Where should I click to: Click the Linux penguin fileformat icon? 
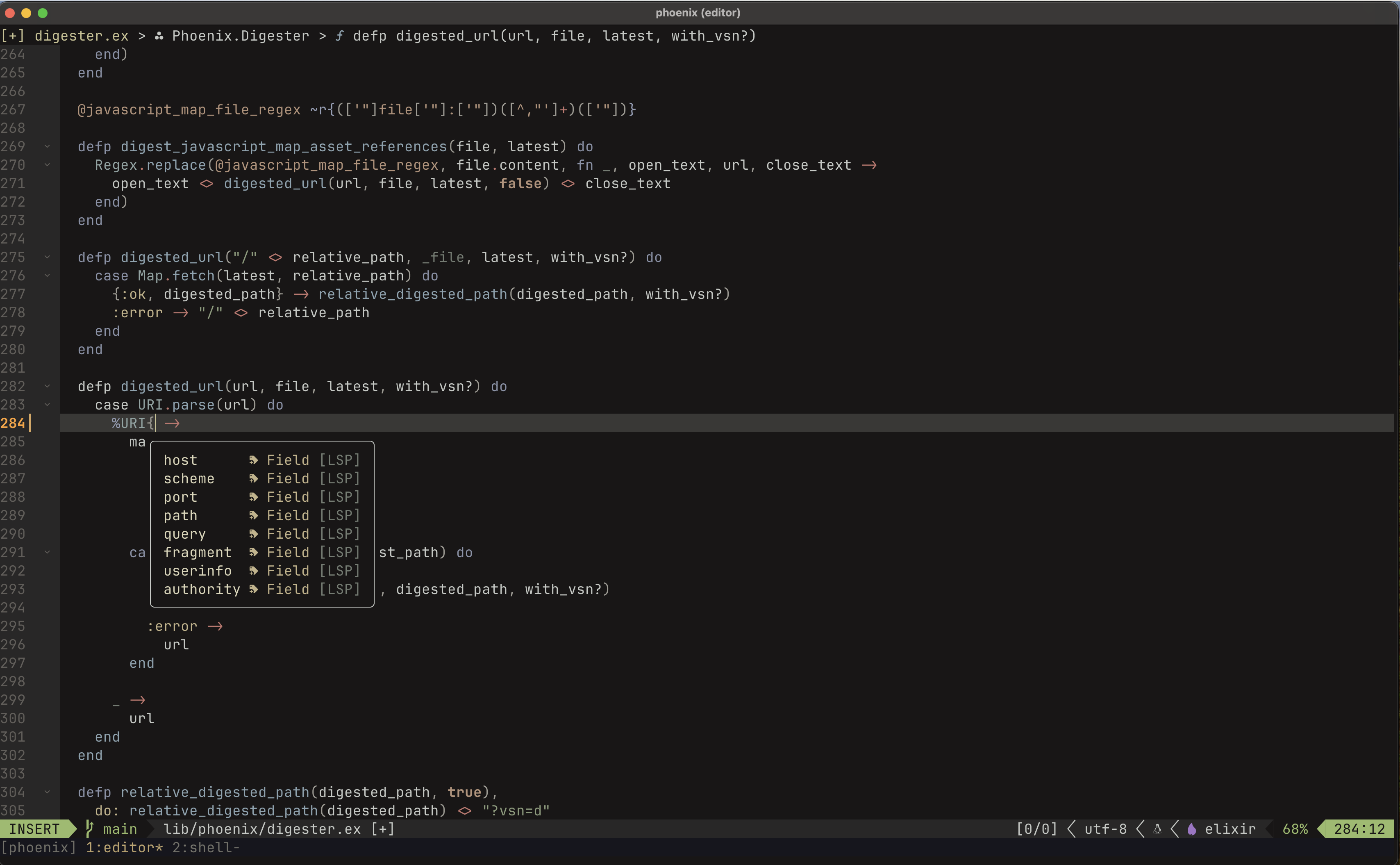pyautogui.click(x=1157, y=829)
